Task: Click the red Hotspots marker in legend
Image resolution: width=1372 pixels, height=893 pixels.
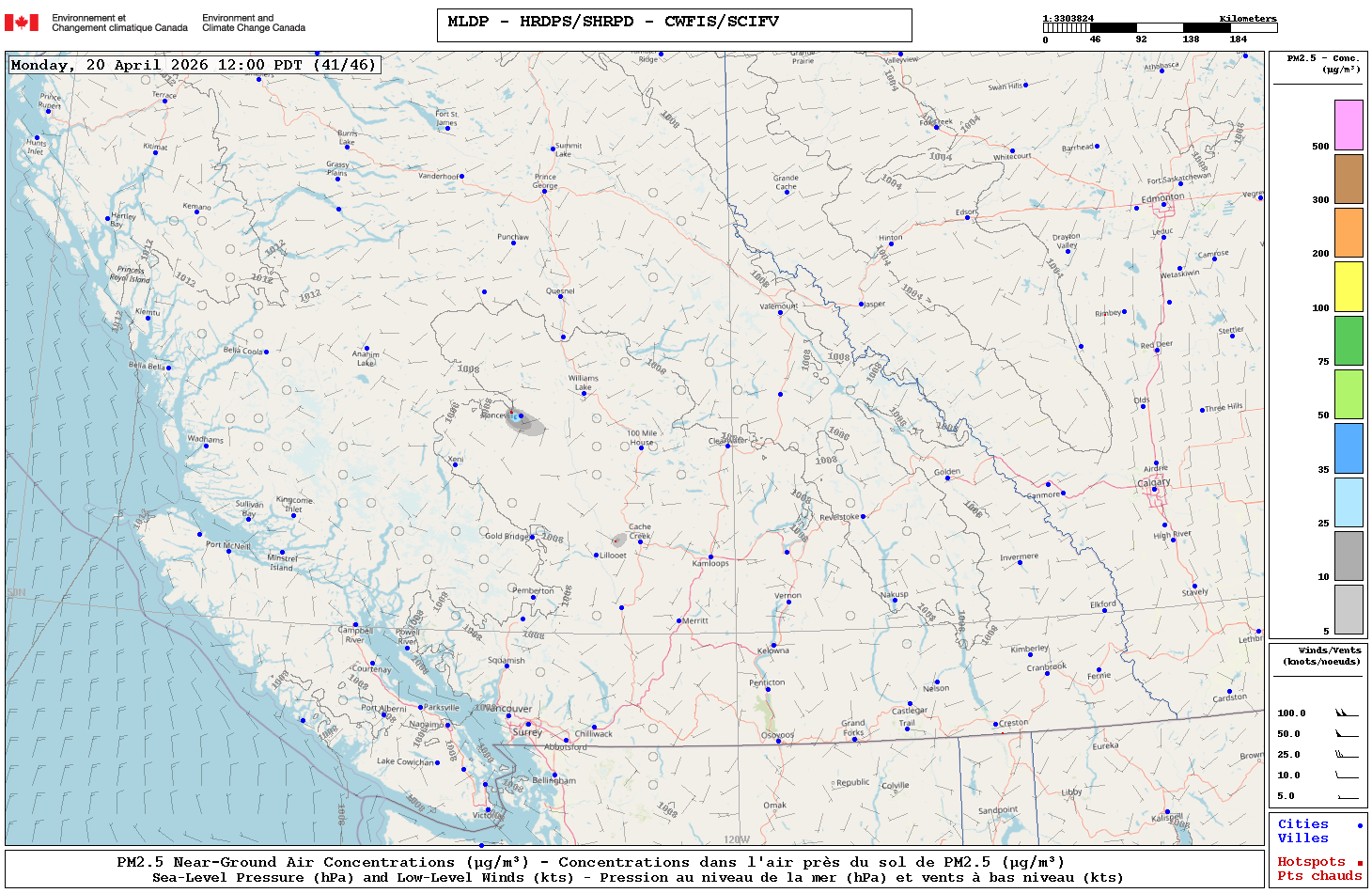Action: tap(1360, 863)
